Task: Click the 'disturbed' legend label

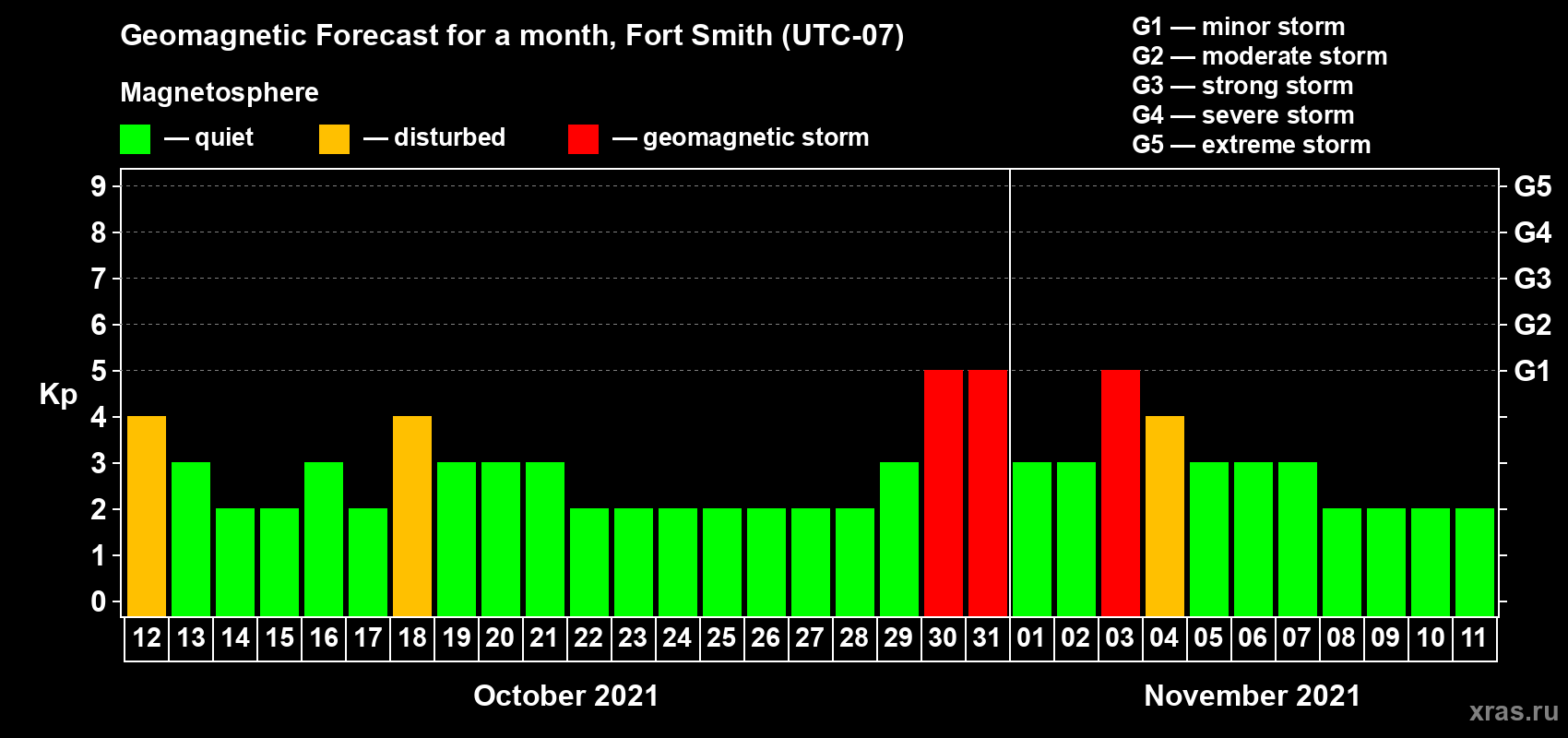Action: (449, 137)
